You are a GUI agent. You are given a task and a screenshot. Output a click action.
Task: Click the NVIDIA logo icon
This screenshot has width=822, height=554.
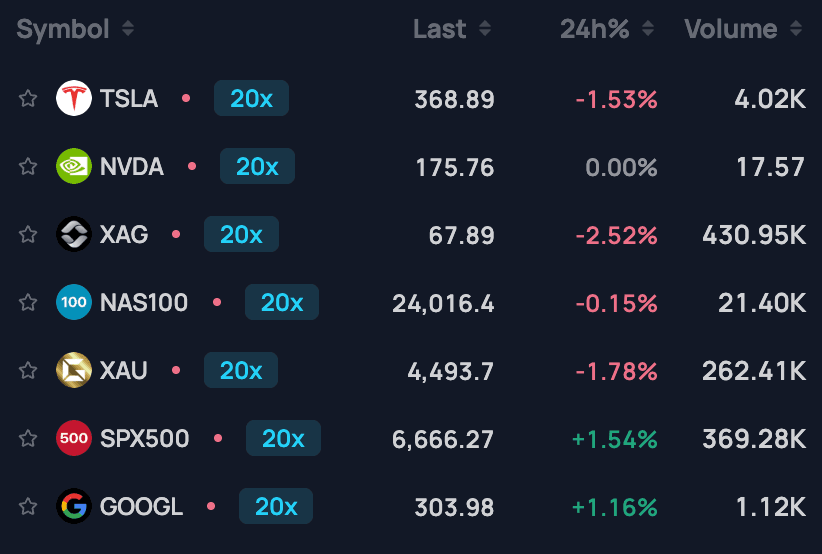(74, 167)
